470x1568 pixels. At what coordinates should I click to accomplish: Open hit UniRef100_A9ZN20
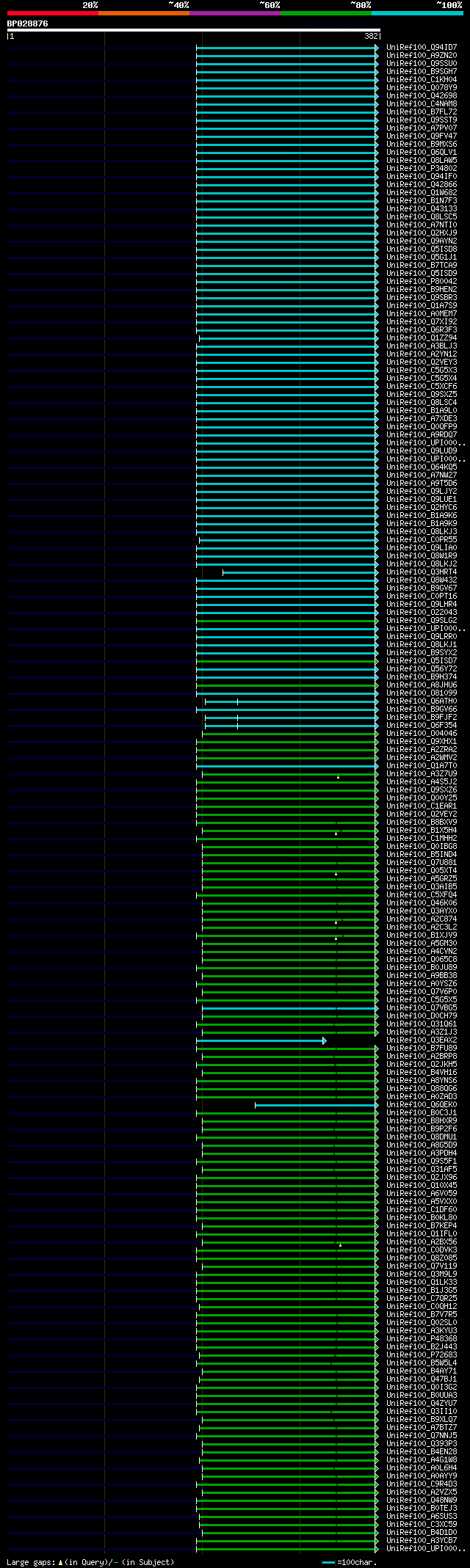coord(422,55)
